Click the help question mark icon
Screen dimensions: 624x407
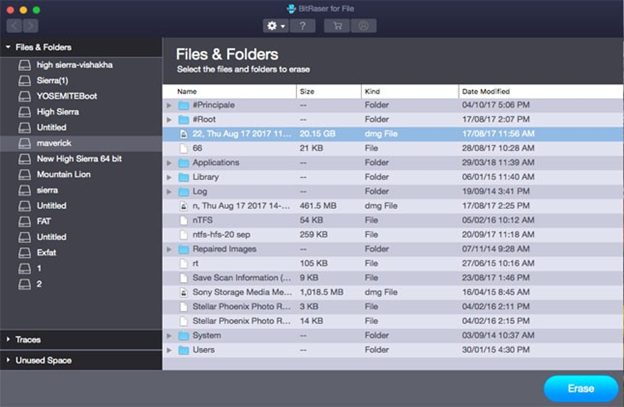(x=302, y=26)
